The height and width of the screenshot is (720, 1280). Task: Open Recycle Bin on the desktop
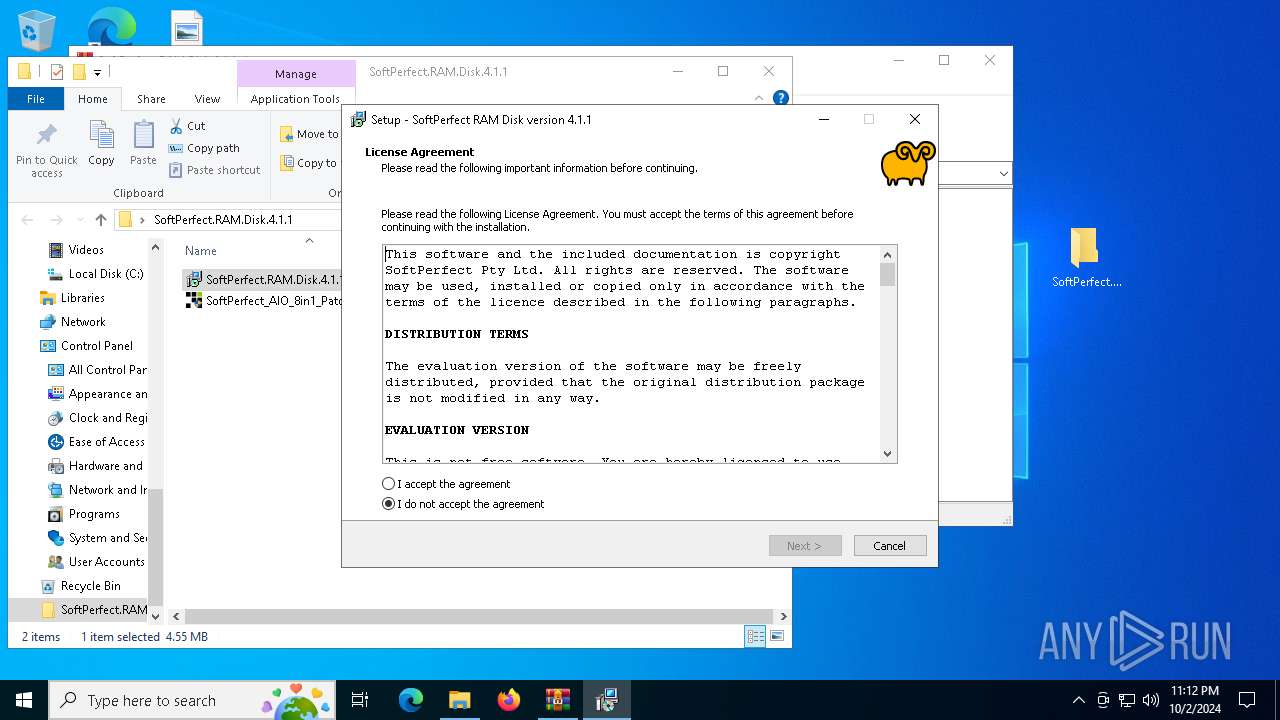[36, 30]
